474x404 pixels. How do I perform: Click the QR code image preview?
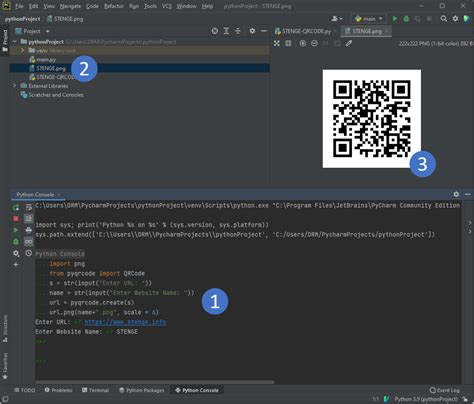click(372, 119)
